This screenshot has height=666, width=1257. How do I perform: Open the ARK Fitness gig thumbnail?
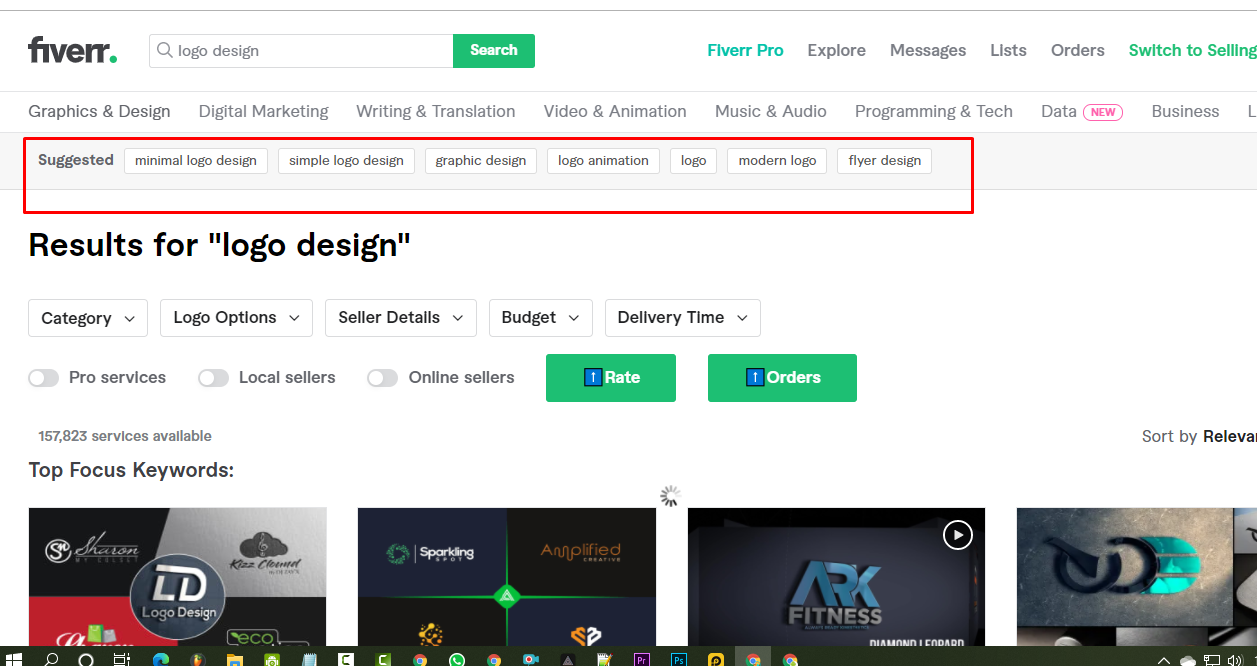pos(836,577)
